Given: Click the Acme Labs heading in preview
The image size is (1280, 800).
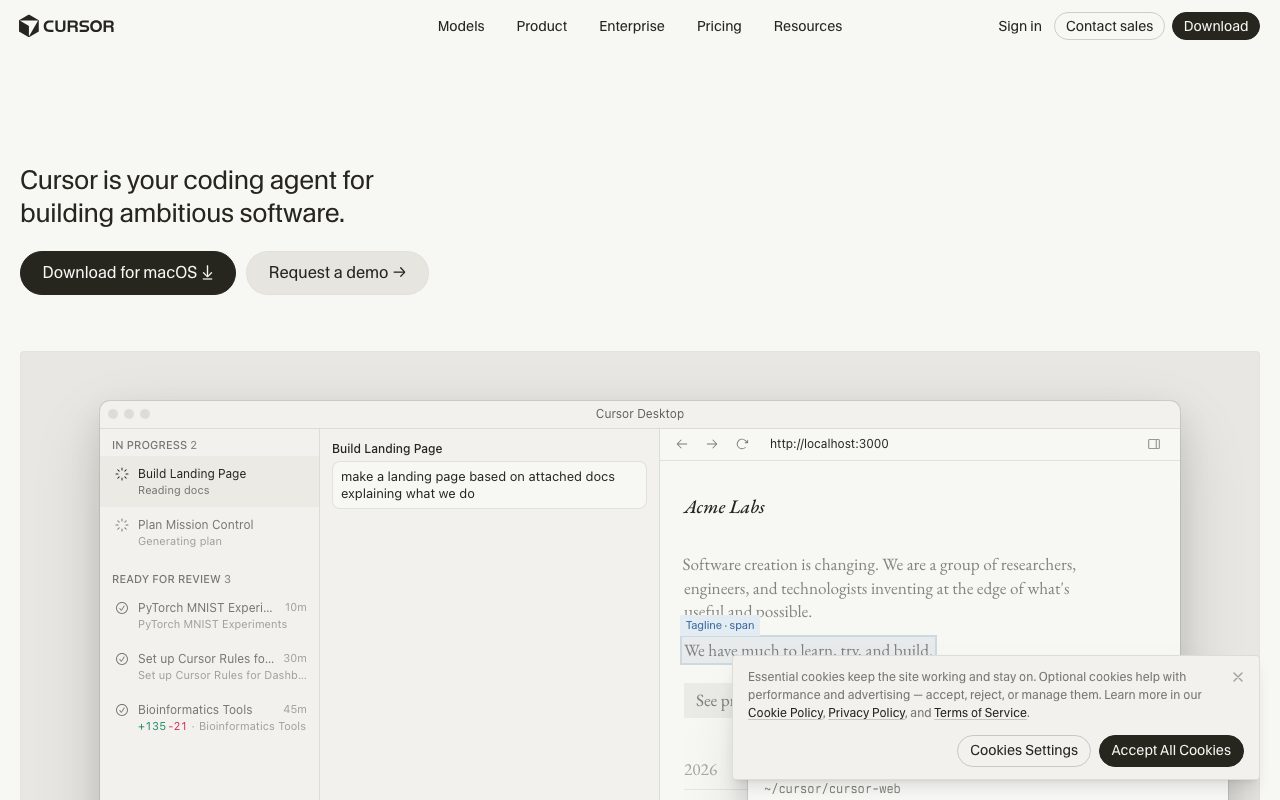Looking at the screenshot, I should coord(724,507).
